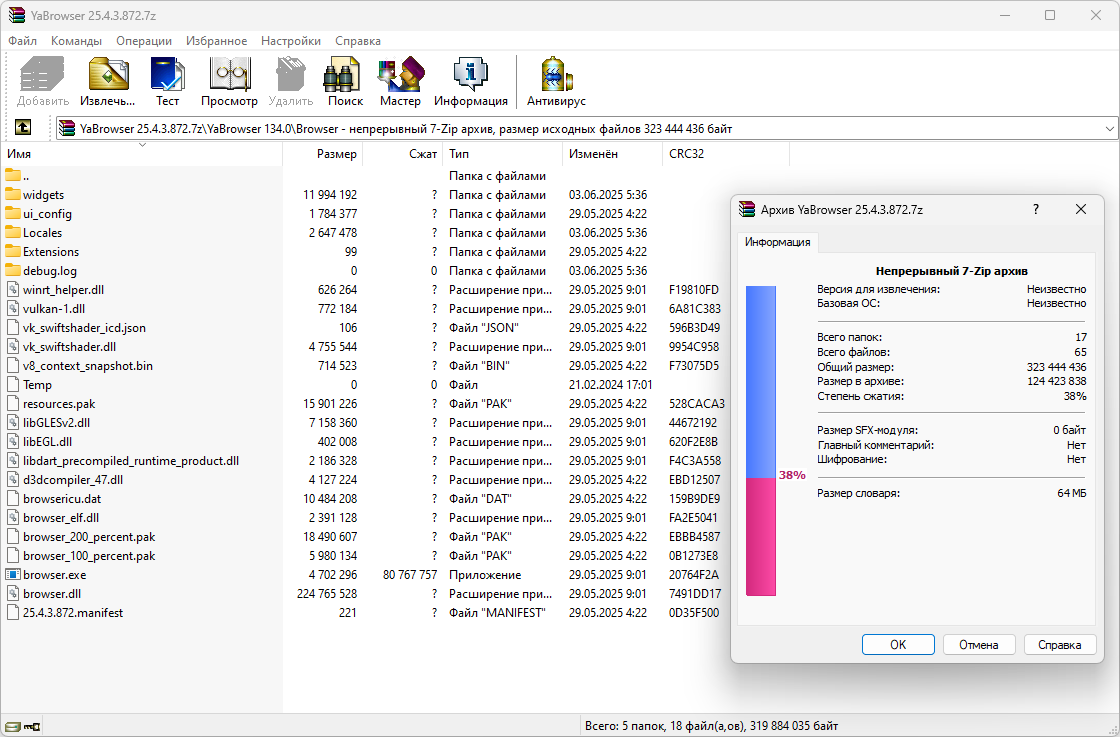The width and height of the screenshot is (1120, 737).
Task: Click the Справка button in the dialog
Action: (x=1059, y=645)
